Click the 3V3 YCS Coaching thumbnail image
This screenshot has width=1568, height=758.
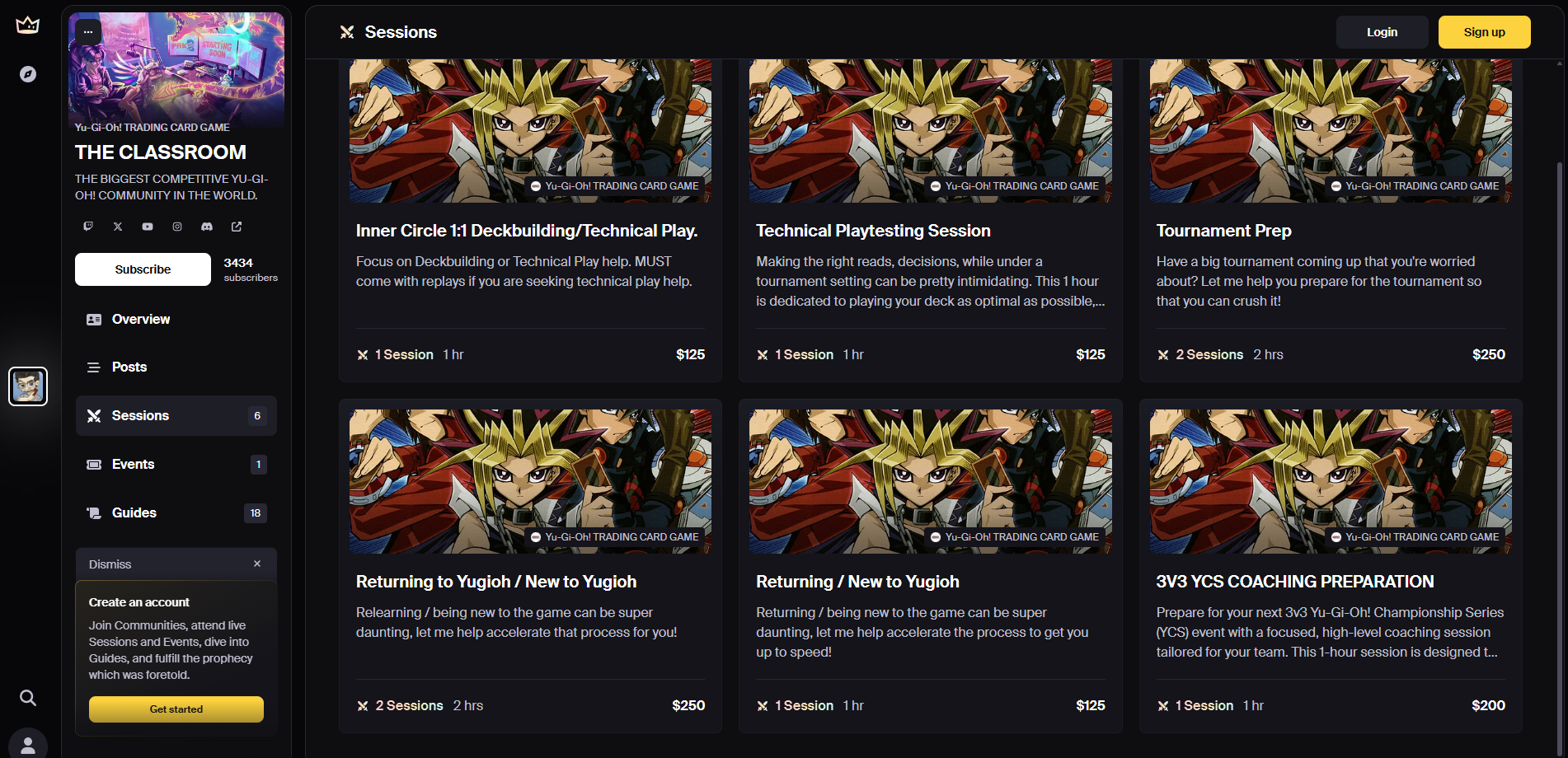[1331, 481]
